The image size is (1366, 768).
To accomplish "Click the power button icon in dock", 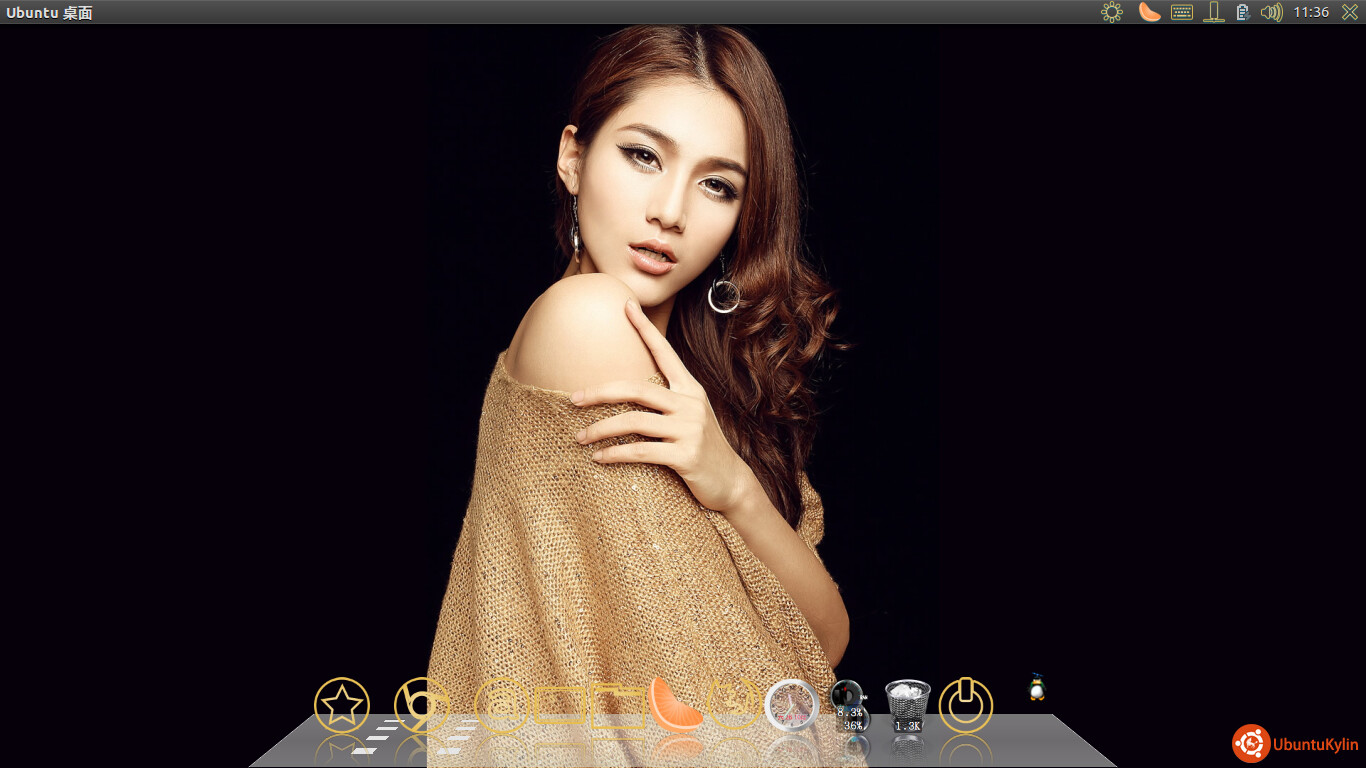I will coord(966,705).
